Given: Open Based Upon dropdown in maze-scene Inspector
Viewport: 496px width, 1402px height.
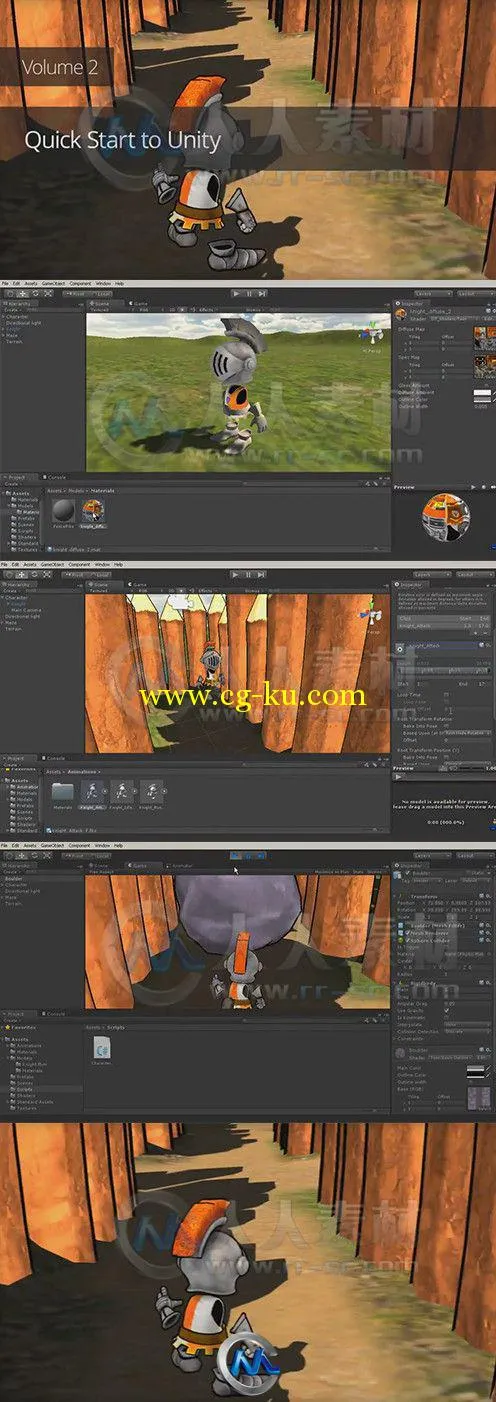Looking at the screenshot, I should tap(466, 733).
